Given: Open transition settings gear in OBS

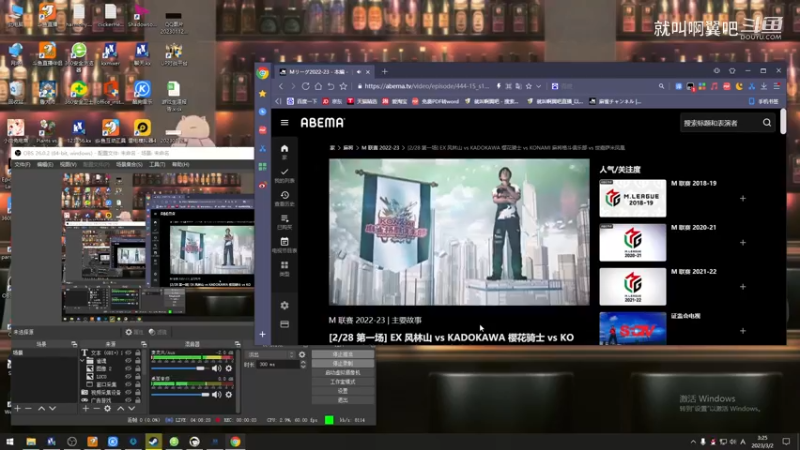Looking at the screenshot, I should click(x=302, y=354).
